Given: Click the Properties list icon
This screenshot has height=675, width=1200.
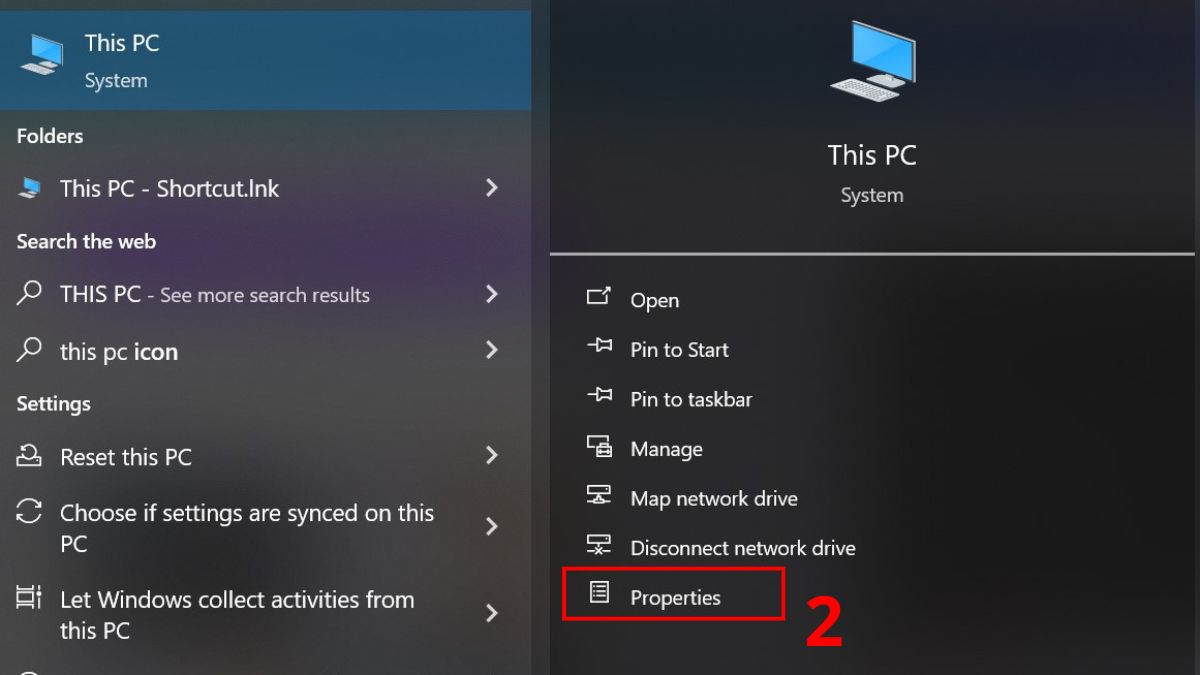Looking at the screenshot, I should pyautogui.click(x=601, y=592).
